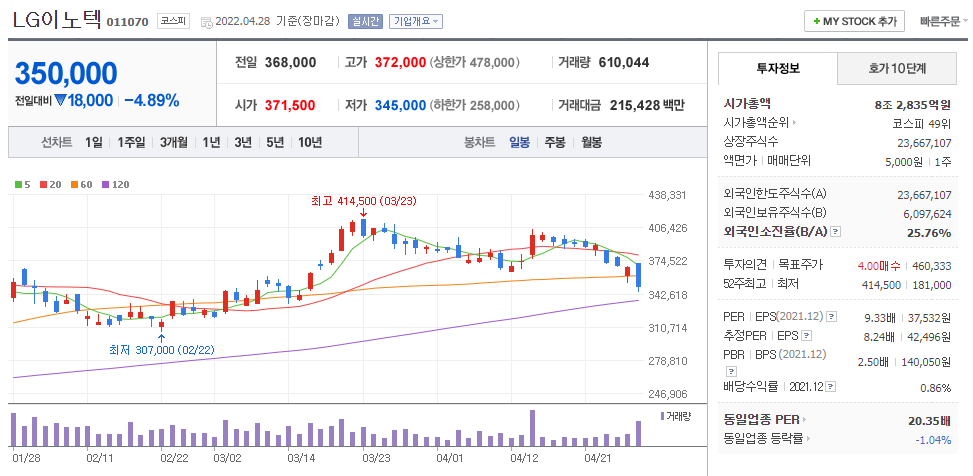Viewport: 973px width, 476px height.
Task: Click the 04/12 high-volume bar in volume chart
Action: [x=532, y=428]
